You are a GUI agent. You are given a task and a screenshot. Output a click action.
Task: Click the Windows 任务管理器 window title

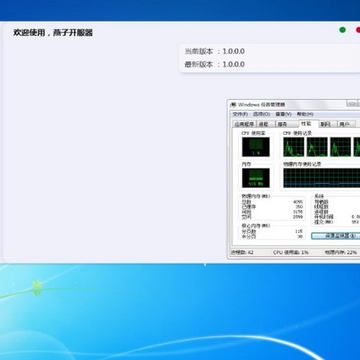pyautogui.click(x=262, y=105)
